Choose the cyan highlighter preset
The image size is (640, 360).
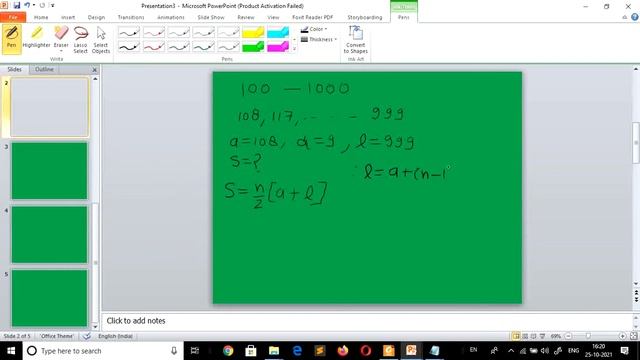(278, 32)
